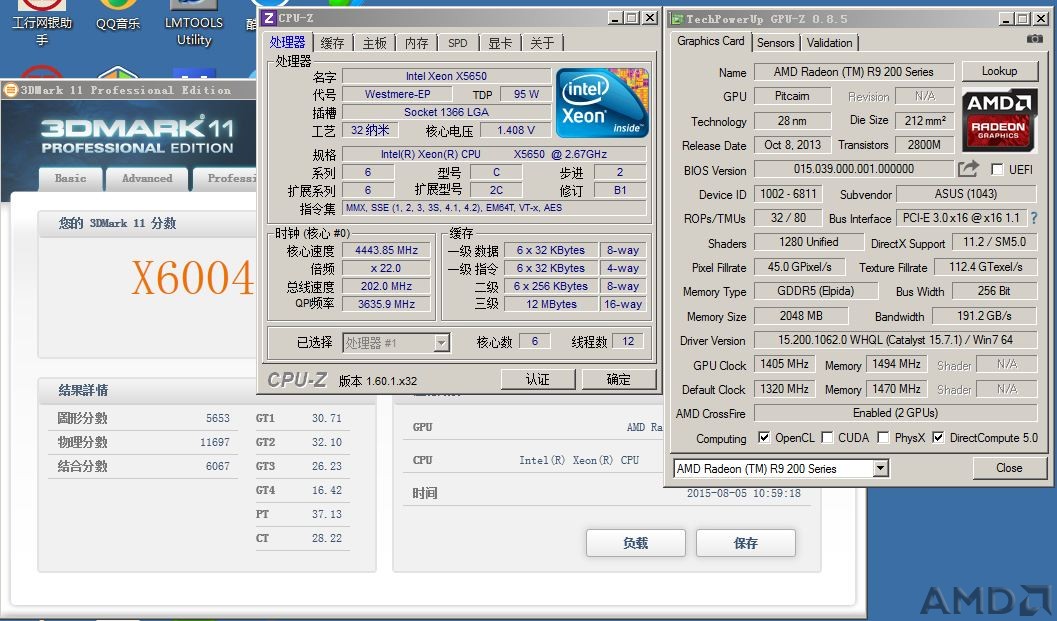Toggle the UEFI checkbox
The image size is (1057, 621).
pos(997,169)
